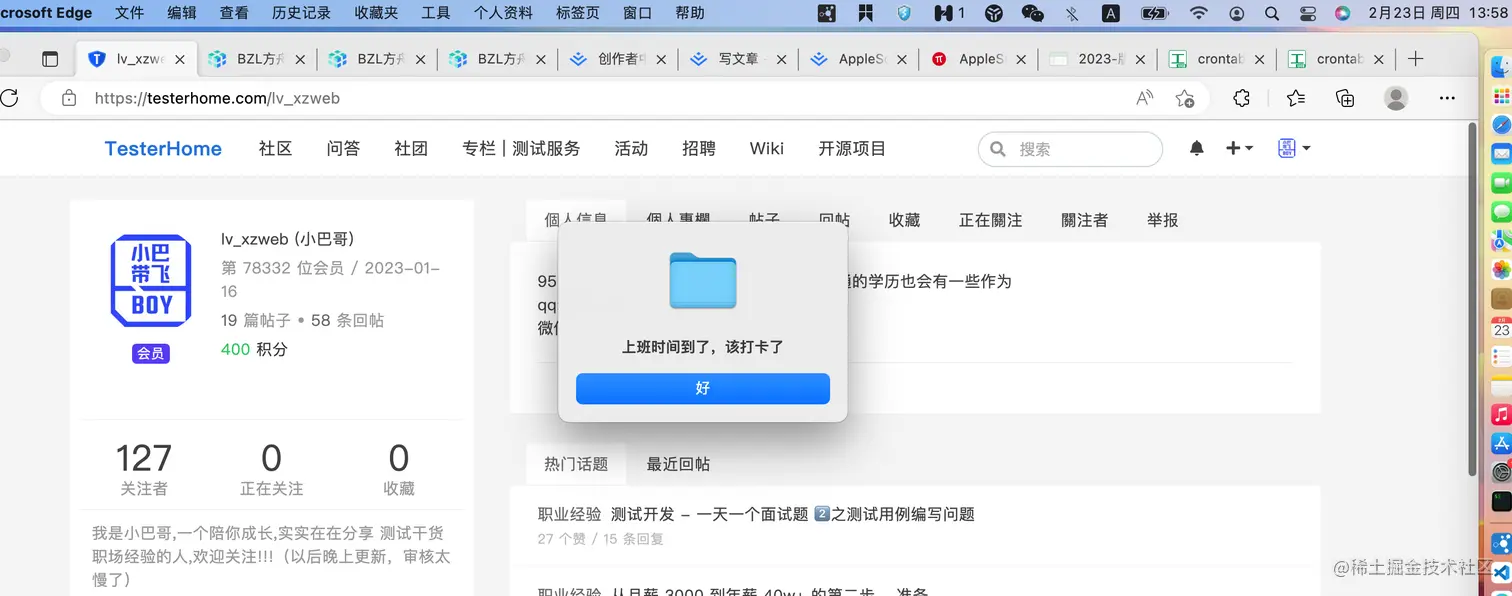The image size is (1512, 596).
Task: Open the Collections icon in the toolbar
Action: 1343,98
